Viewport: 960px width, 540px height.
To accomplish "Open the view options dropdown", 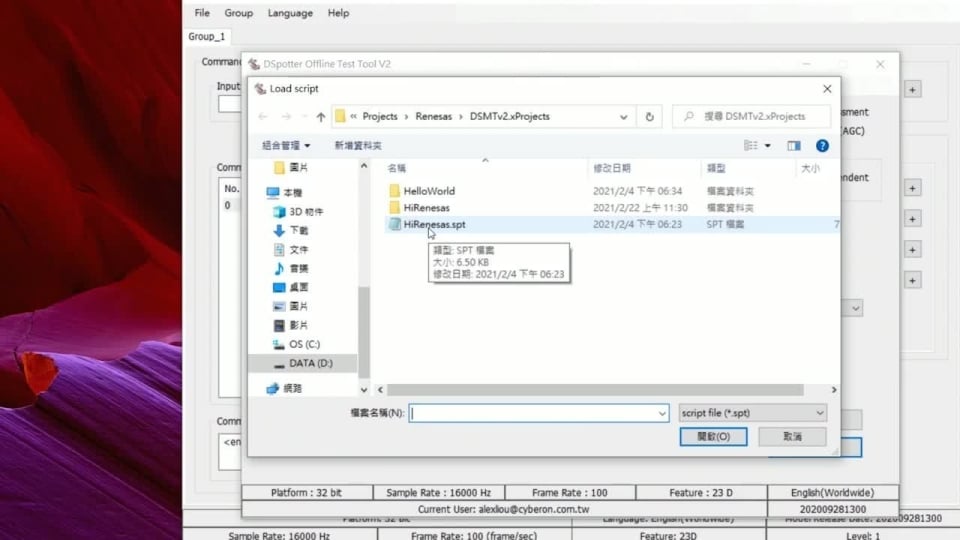I will click(768, 146).
